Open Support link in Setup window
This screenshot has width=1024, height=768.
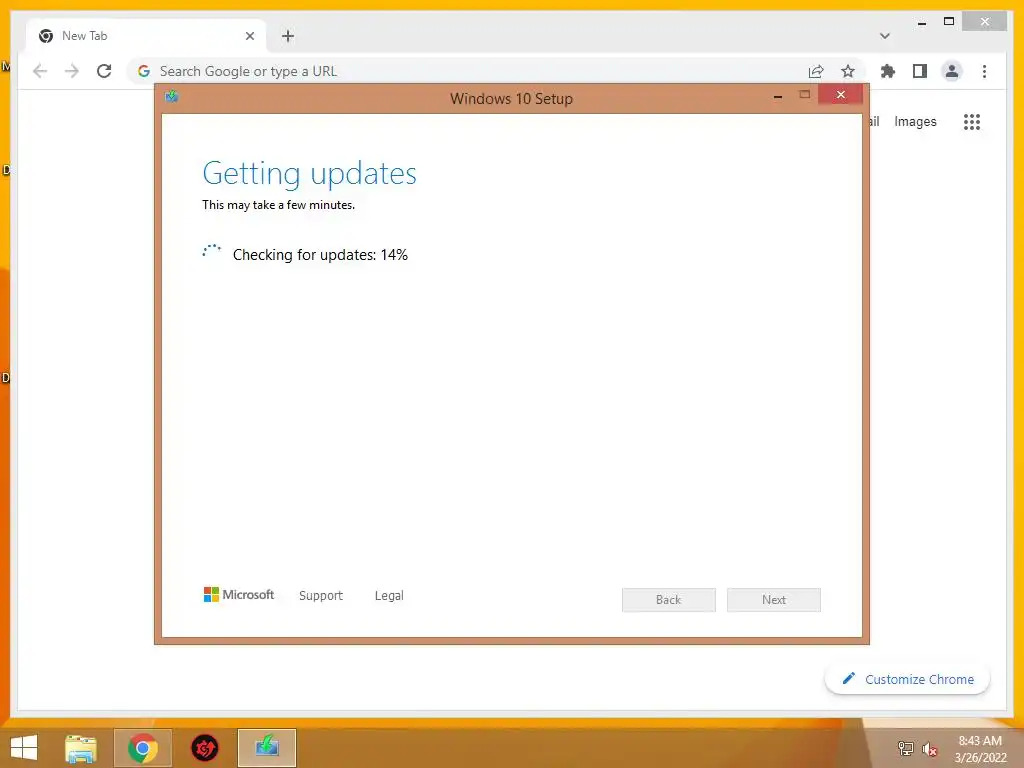tap(321, 596)
